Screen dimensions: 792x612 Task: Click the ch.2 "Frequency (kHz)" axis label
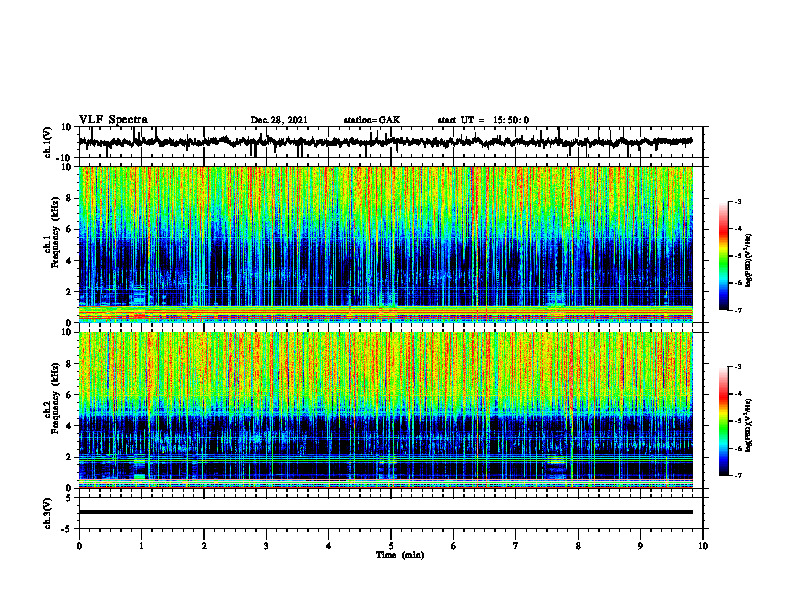(x=55, y=398)
